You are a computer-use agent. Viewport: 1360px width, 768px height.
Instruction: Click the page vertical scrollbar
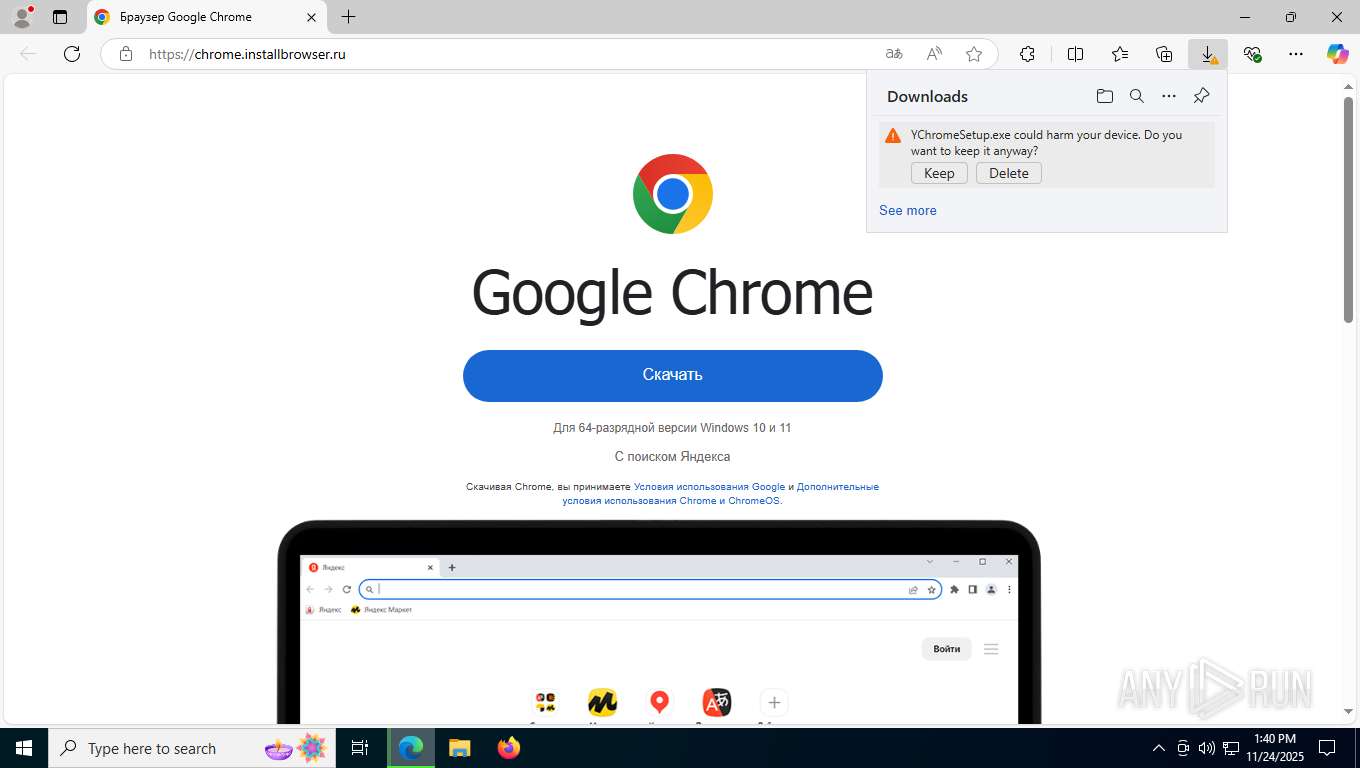click(x=1348, y=210)
